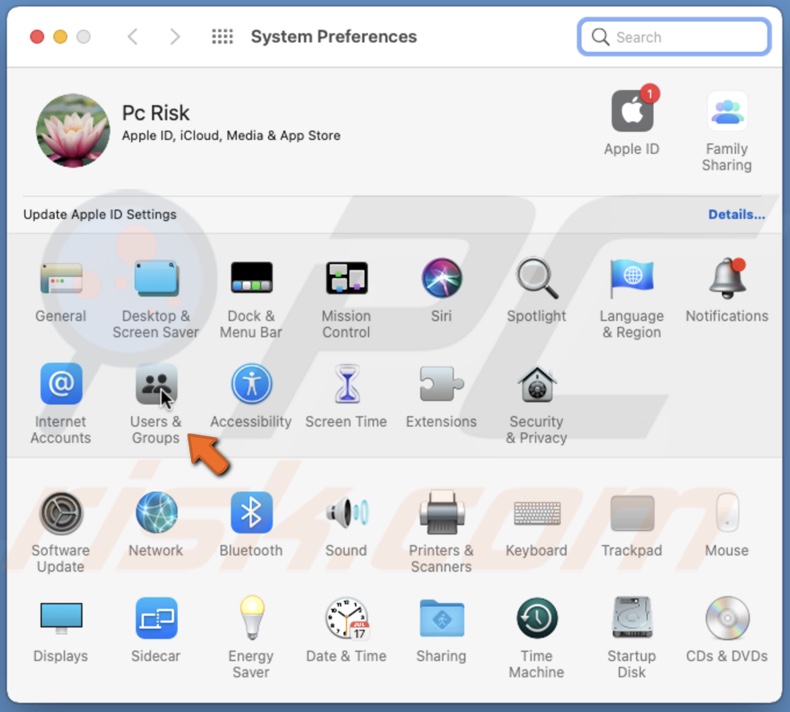Open Dock & Menu Bar settings
790x712 pixels.
[251, 279]
